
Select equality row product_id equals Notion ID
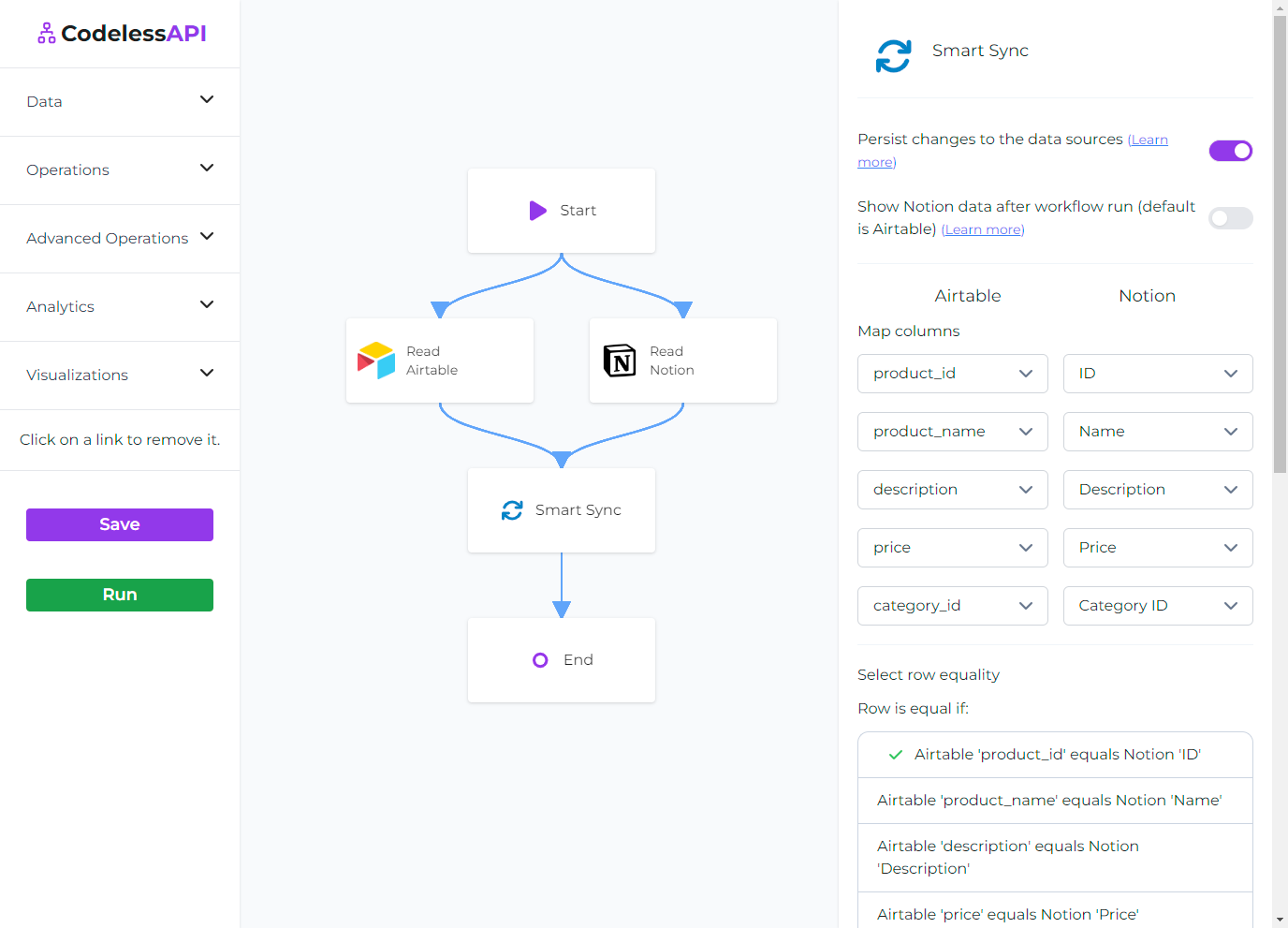1055,755
